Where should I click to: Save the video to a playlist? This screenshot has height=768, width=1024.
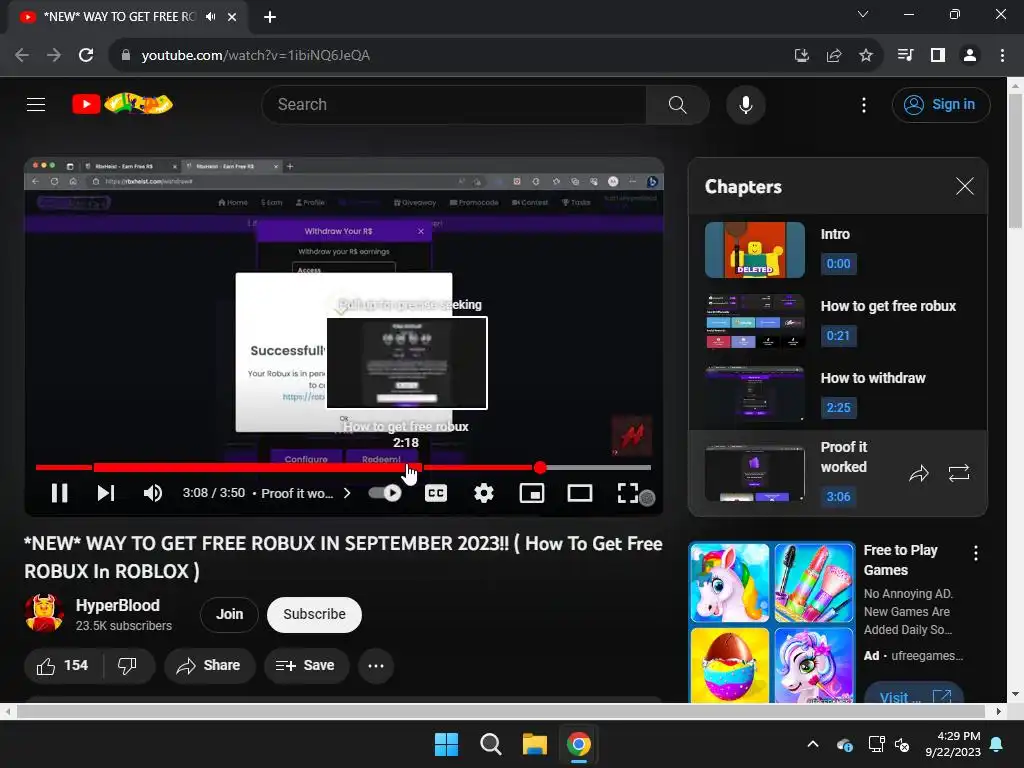(306, 665)
